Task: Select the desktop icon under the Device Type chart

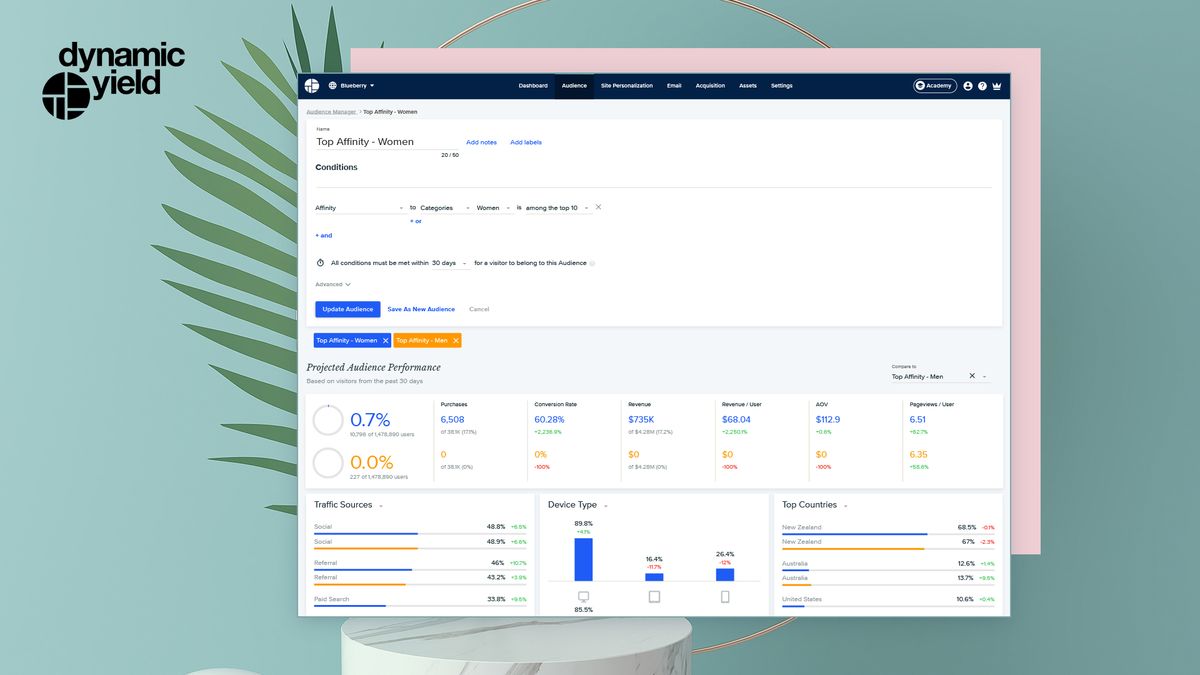Action: [583, 596]
